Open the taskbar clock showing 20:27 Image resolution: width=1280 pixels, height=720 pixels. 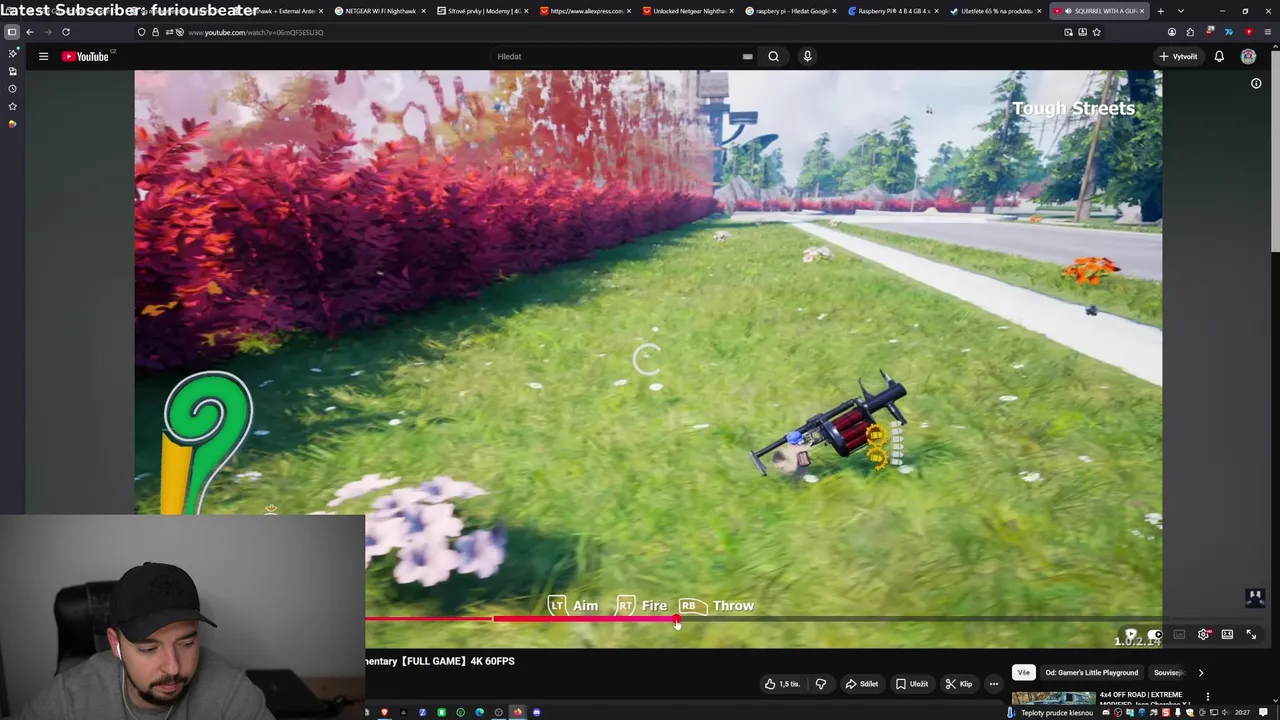(1242, 712)
